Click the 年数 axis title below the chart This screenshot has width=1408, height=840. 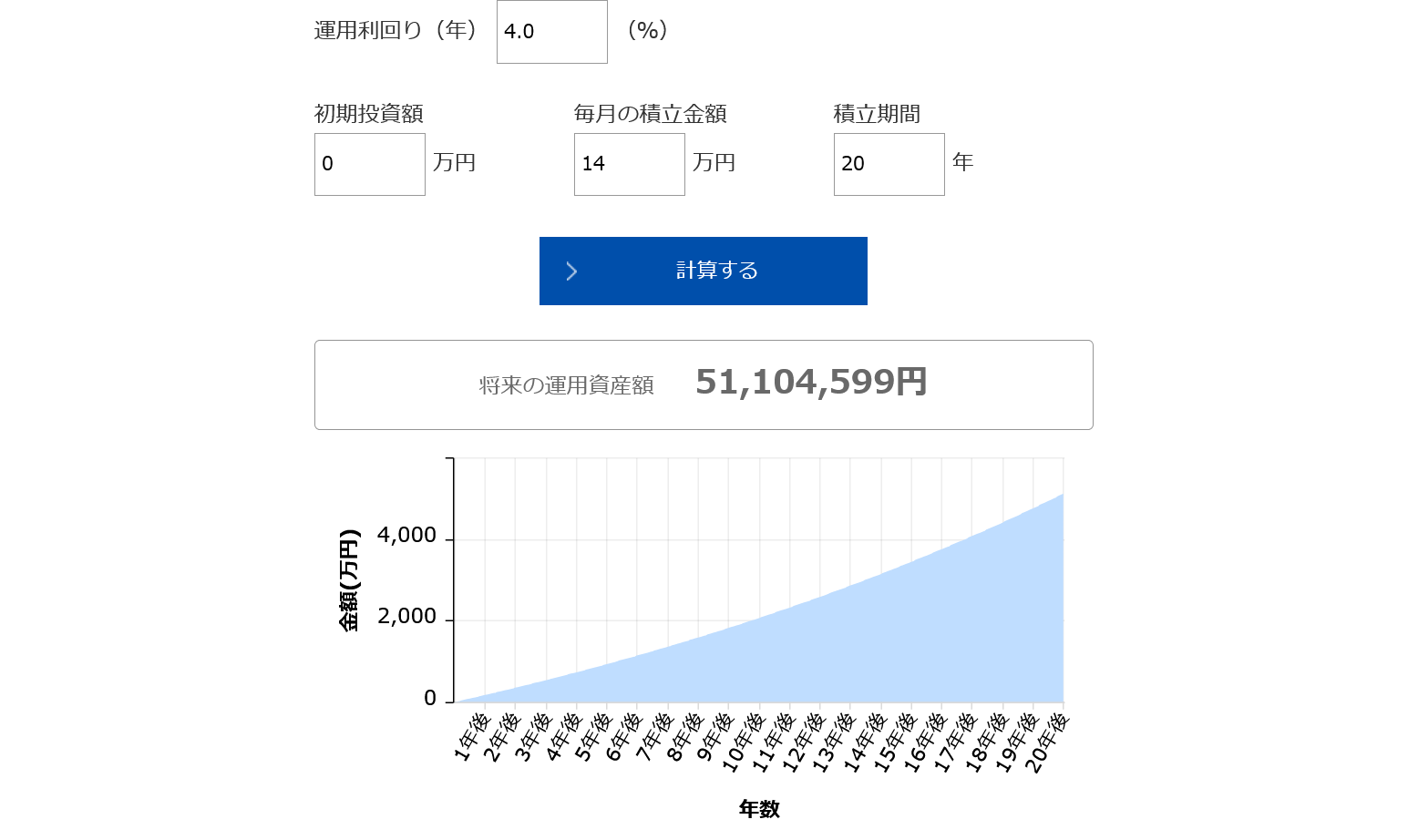758,809
